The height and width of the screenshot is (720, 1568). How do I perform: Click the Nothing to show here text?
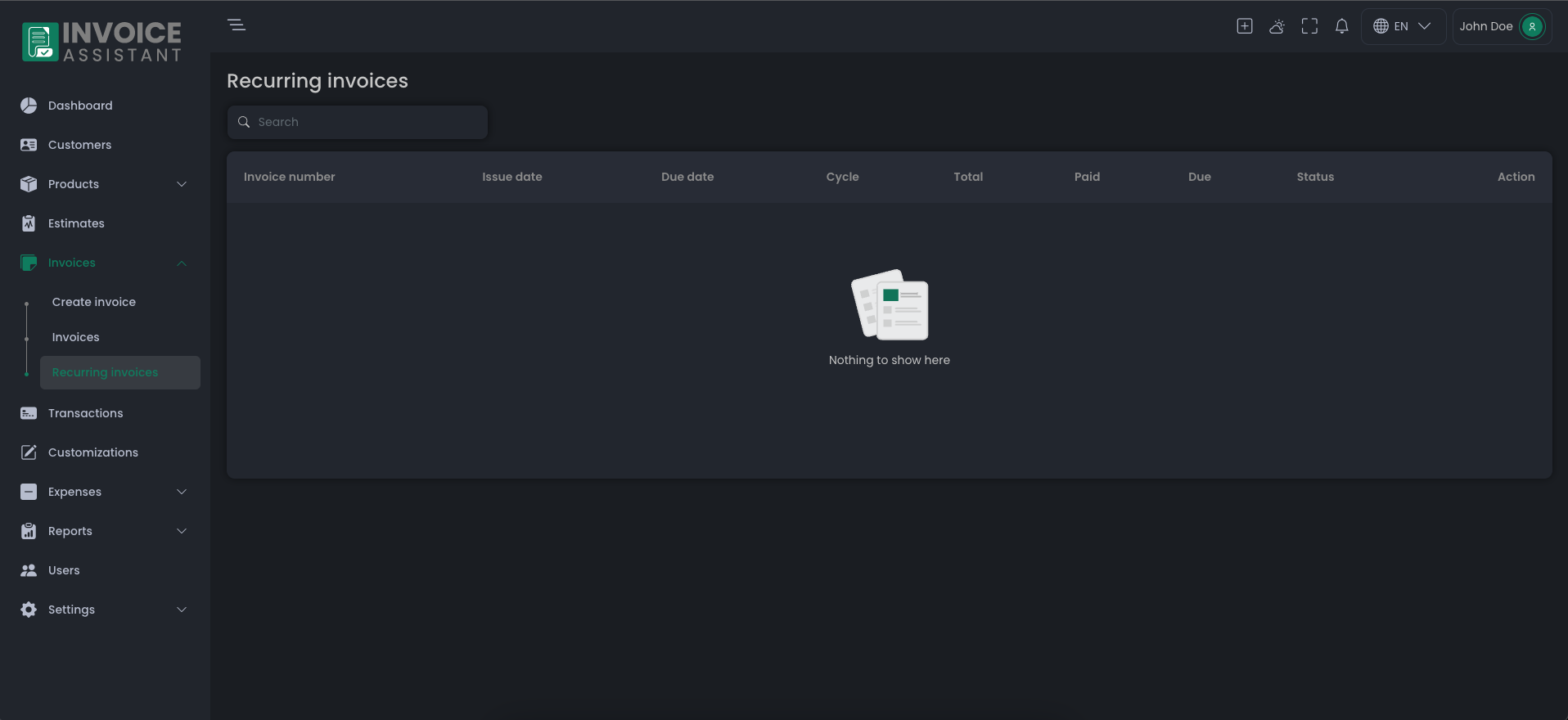click(x=890, y=360)
